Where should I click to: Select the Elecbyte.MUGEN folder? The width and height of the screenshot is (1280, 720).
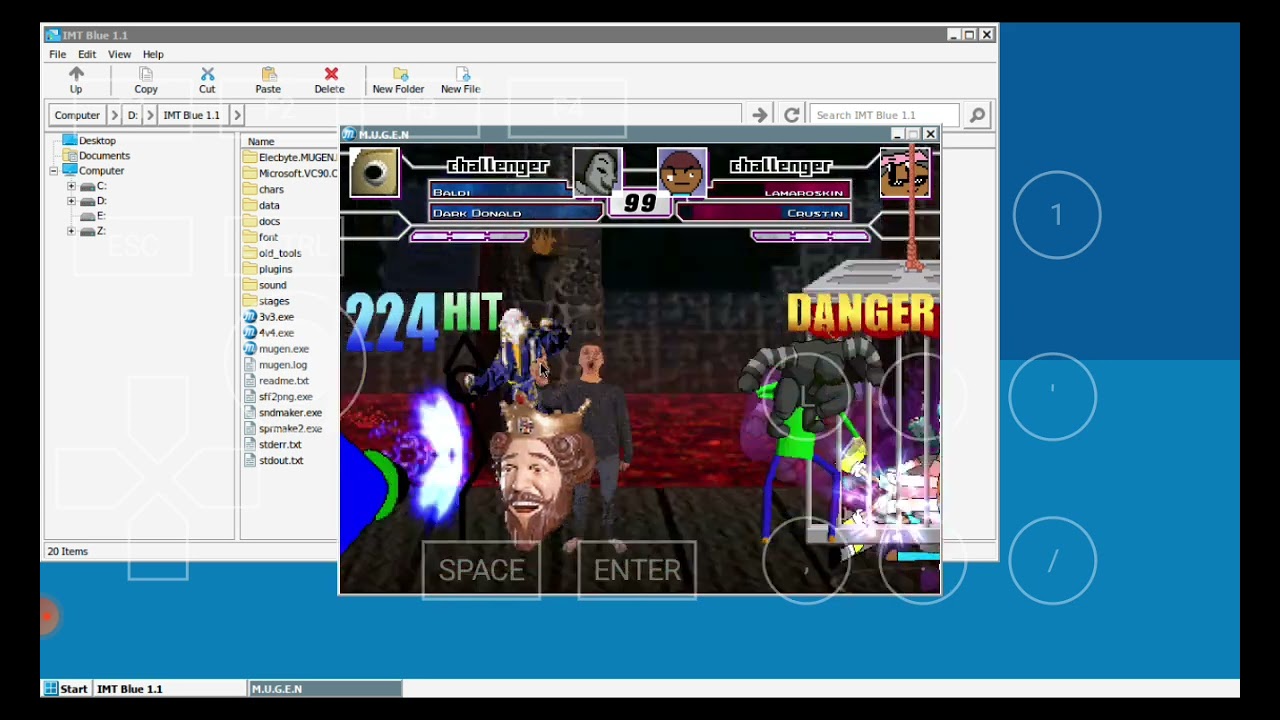(290, 157)
